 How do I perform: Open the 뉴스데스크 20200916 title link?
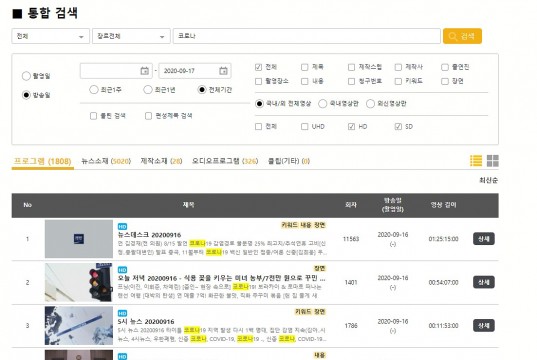coord(149,235)
